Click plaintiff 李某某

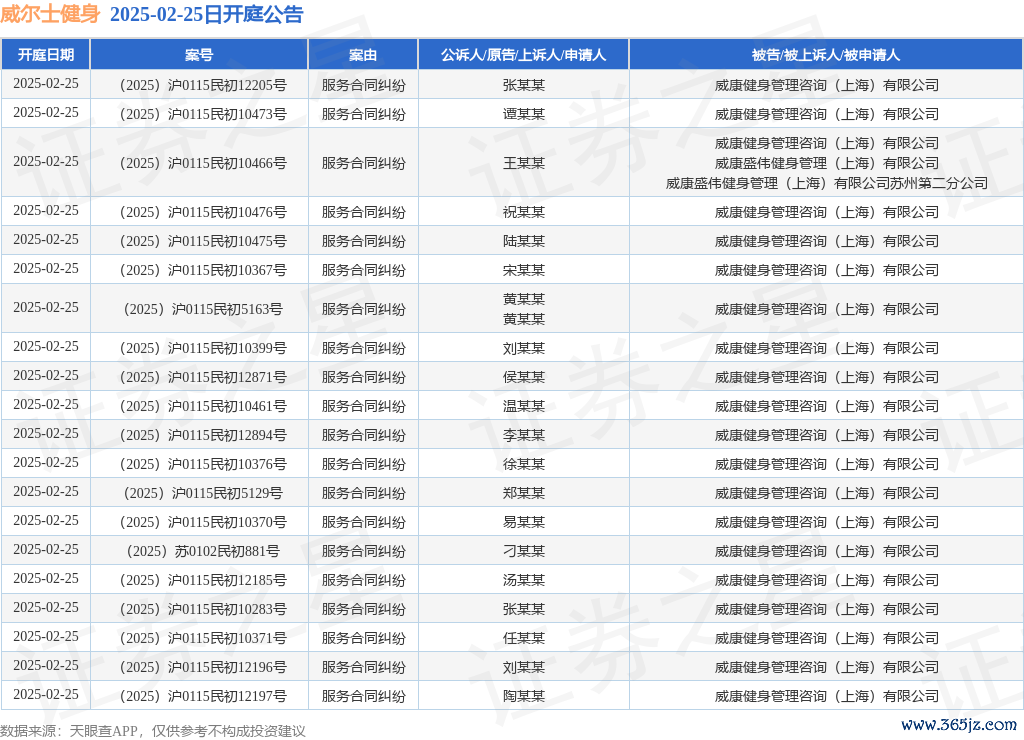point(524,435)
